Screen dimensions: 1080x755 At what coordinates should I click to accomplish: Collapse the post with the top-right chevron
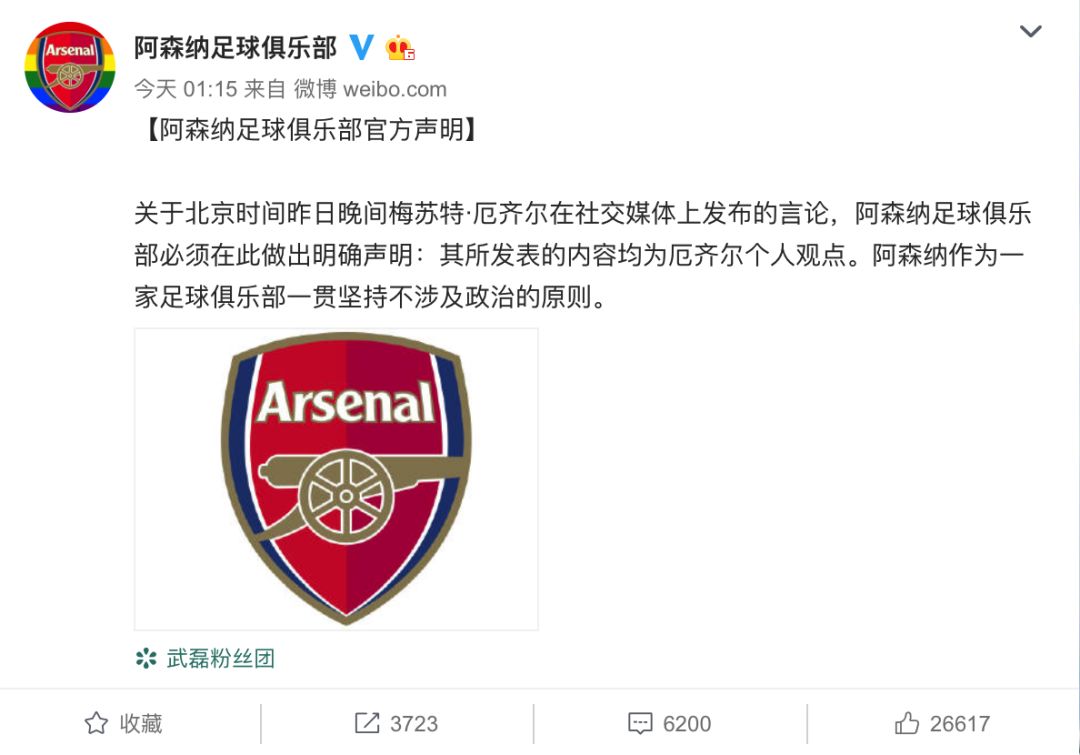pos(1032,31)
